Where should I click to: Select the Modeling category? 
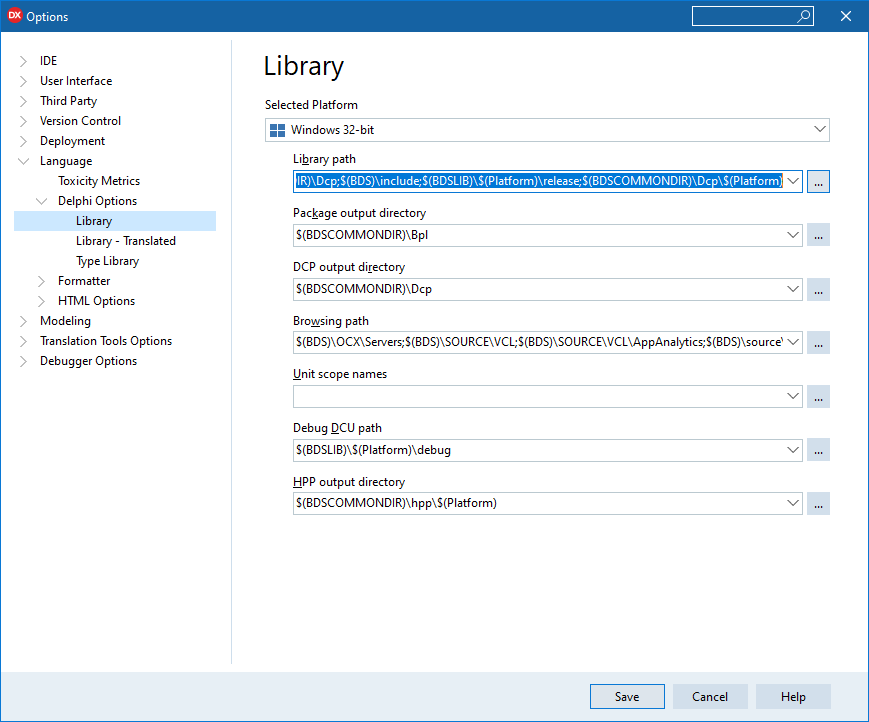(x=65, y=321)
